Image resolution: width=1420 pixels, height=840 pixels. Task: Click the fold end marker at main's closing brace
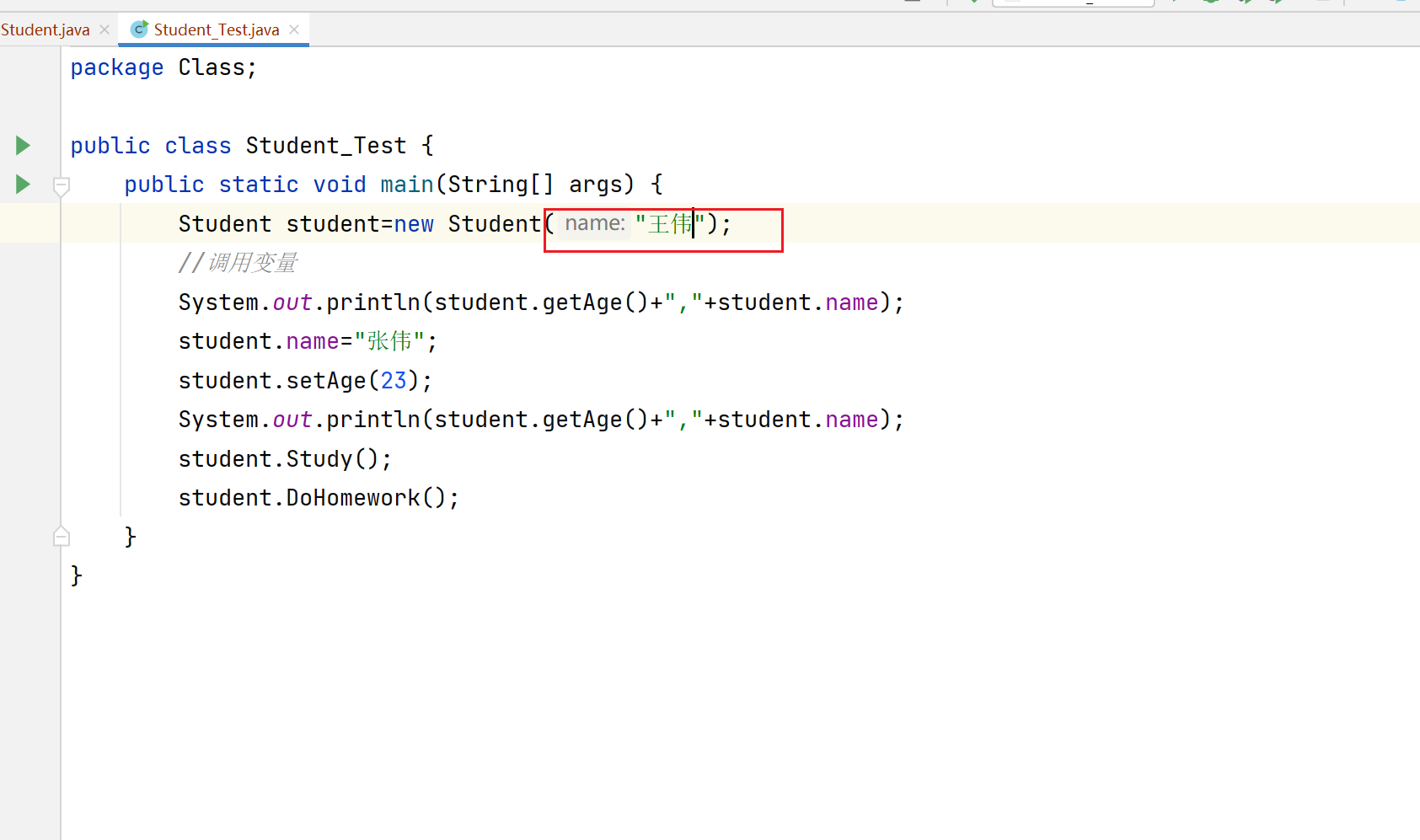point(62,536)
